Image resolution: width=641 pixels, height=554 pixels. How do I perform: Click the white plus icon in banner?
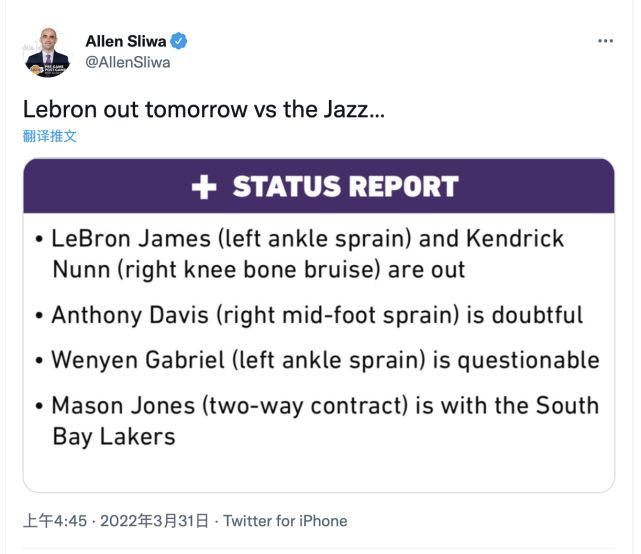[204, 187]
